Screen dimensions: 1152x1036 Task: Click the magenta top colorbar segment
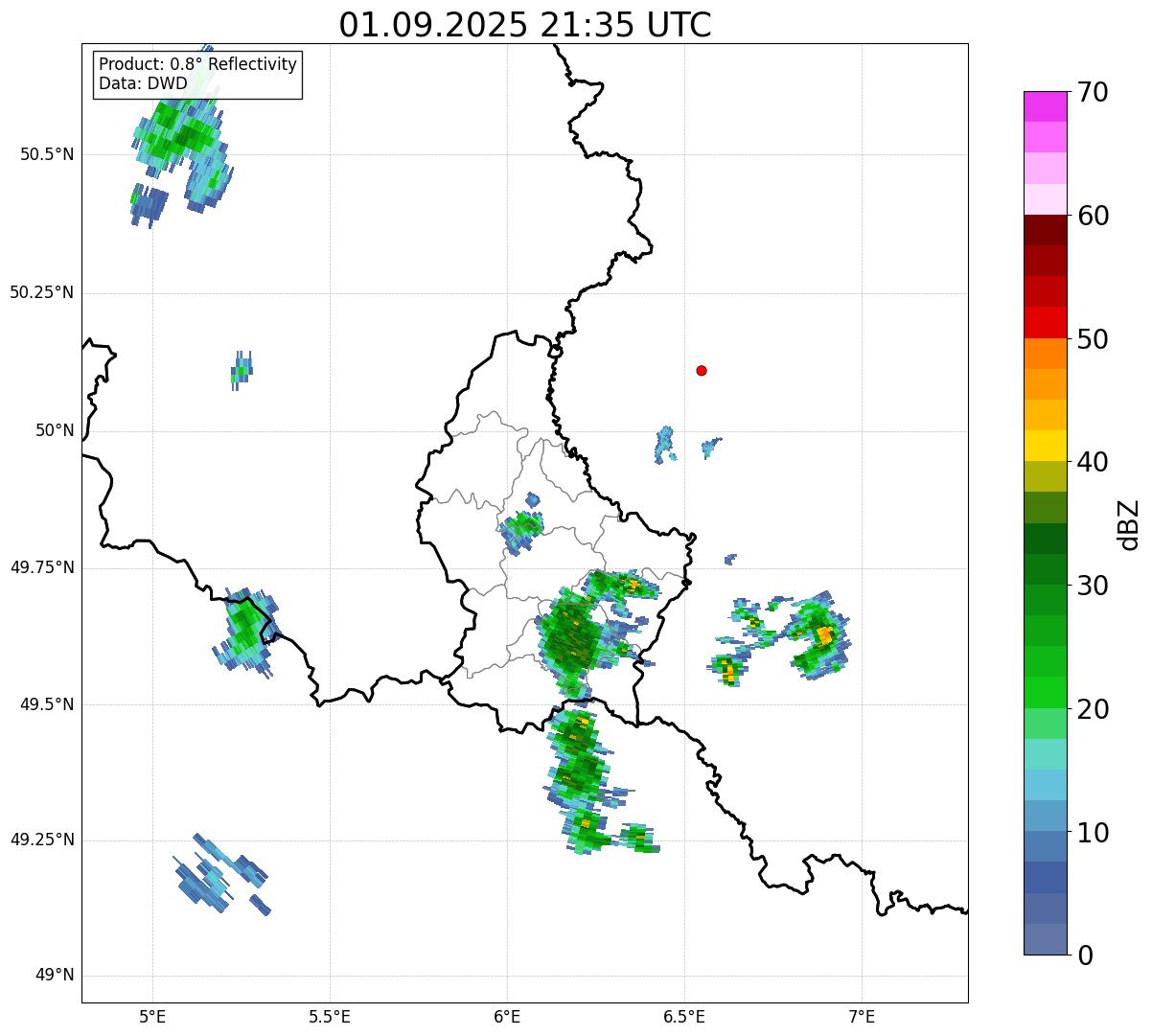tap(1046, 106)
